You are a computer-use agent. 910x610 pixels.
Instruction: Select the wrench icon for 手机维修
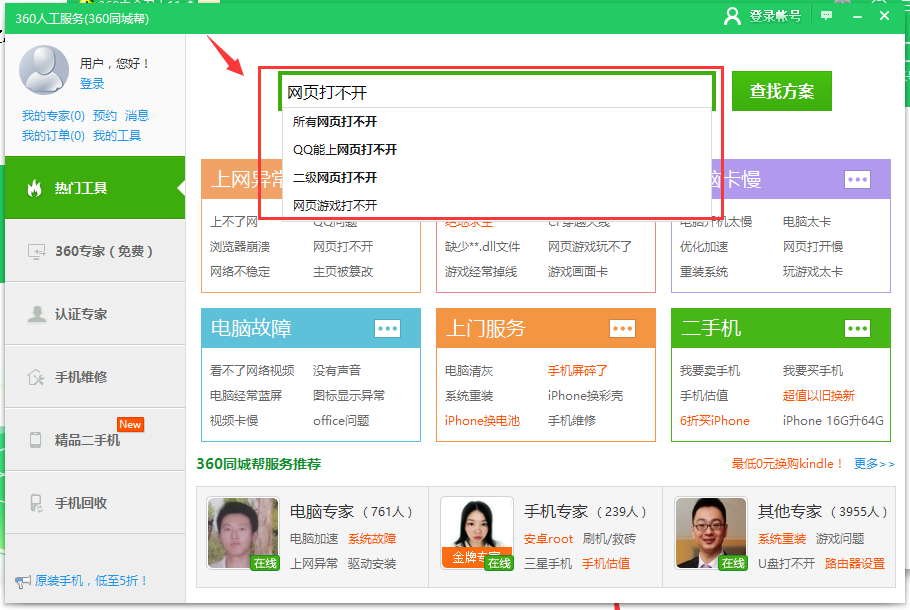(x=35, y=377)
